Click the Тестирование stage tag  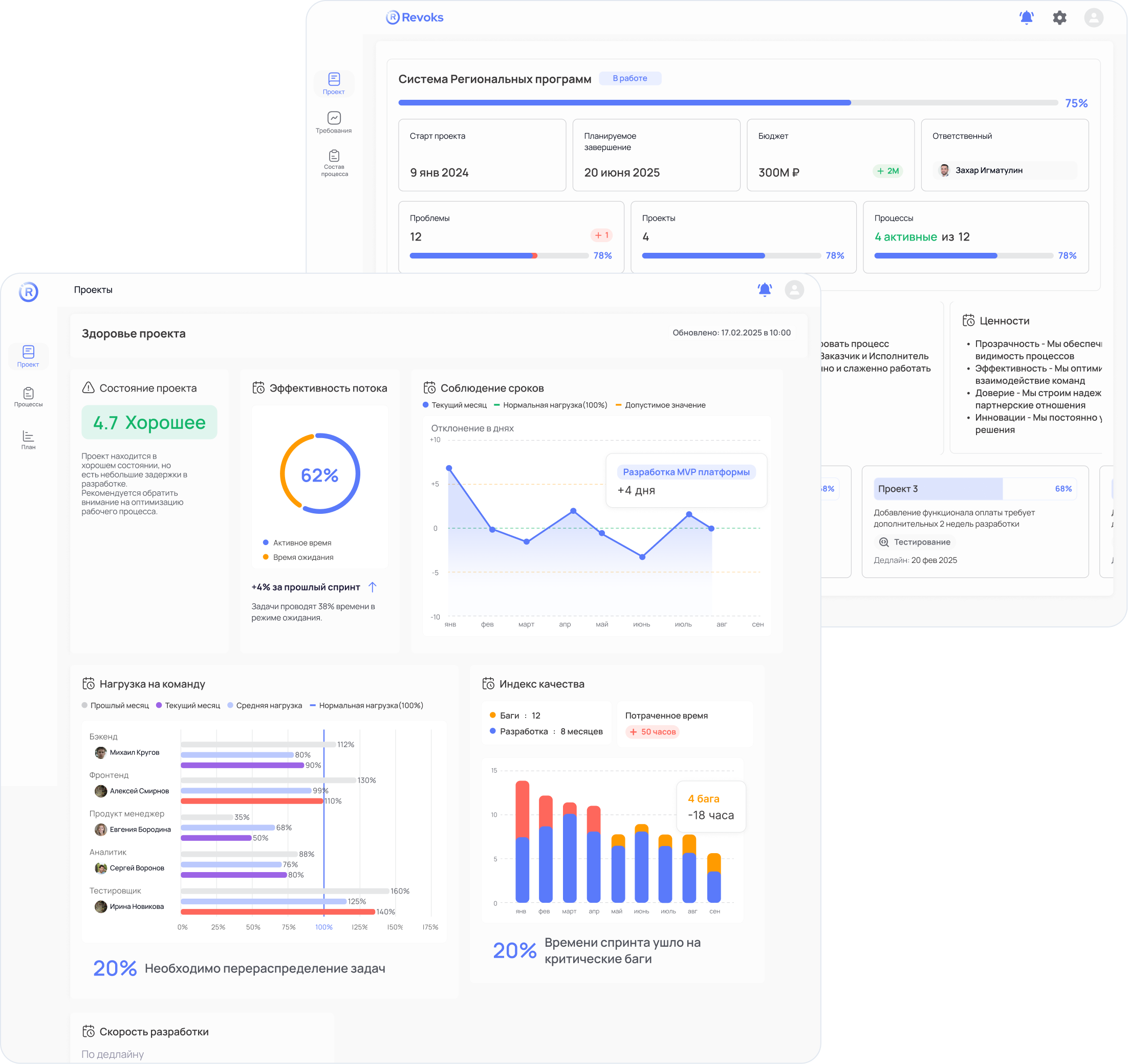tap(914, 542)
